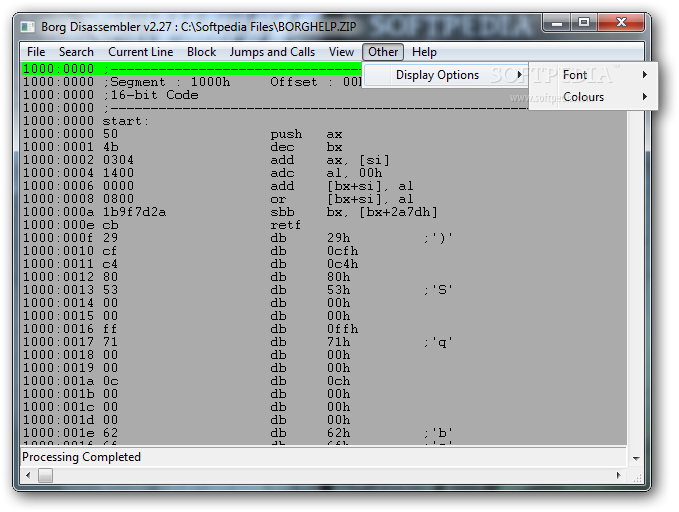
Task: Maximize the Borg Disassembler window
Action: [x=584, y=23]
